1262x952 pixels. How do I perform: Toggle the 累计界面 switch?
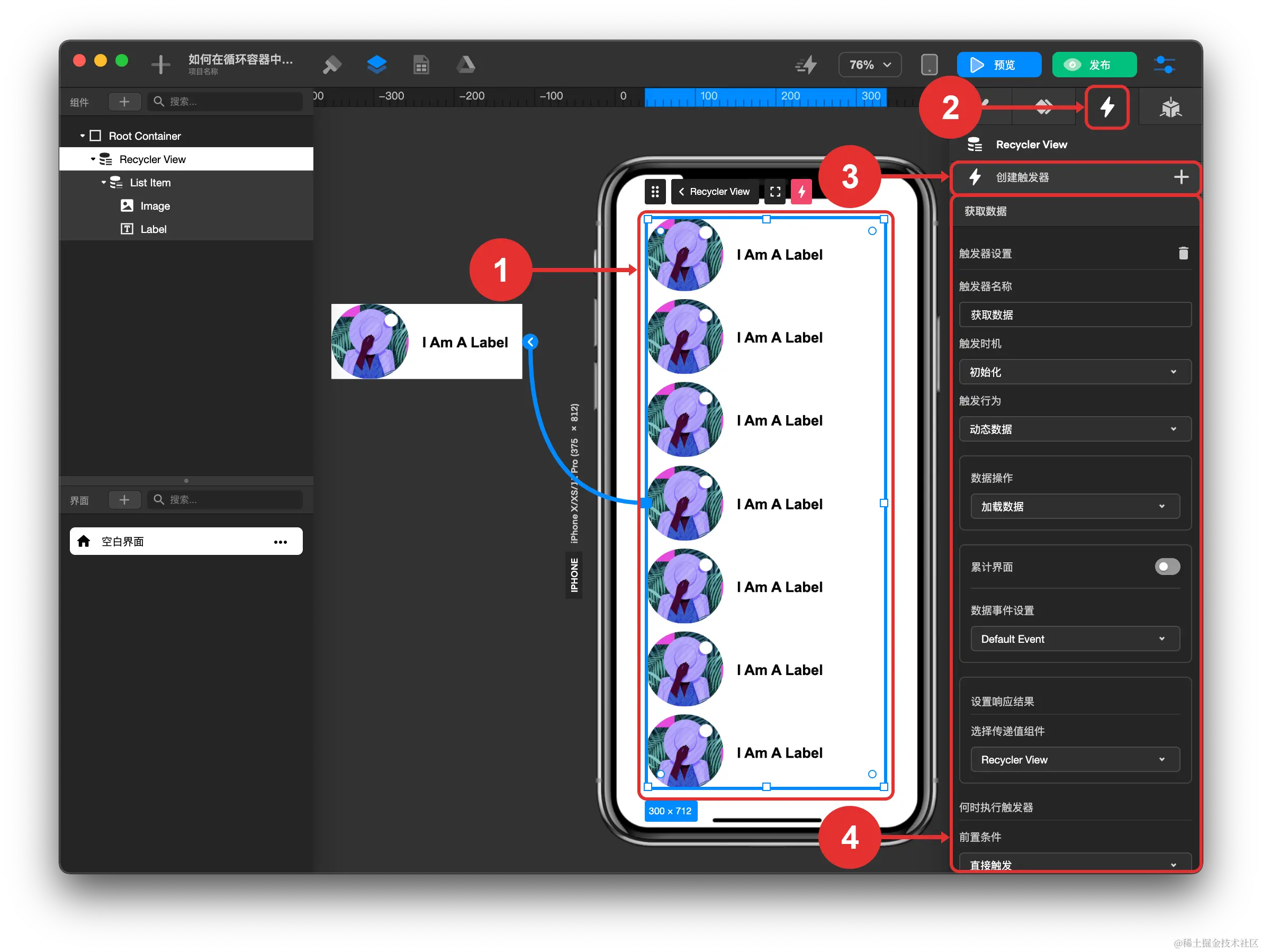click(1167, 566)
